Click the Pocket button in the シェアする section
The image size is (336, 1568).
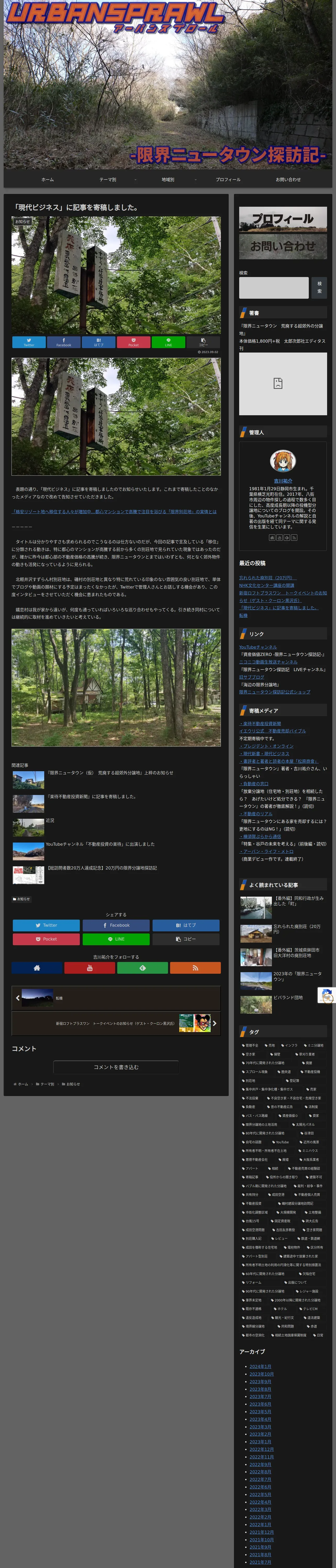click(x=46, y=939)
